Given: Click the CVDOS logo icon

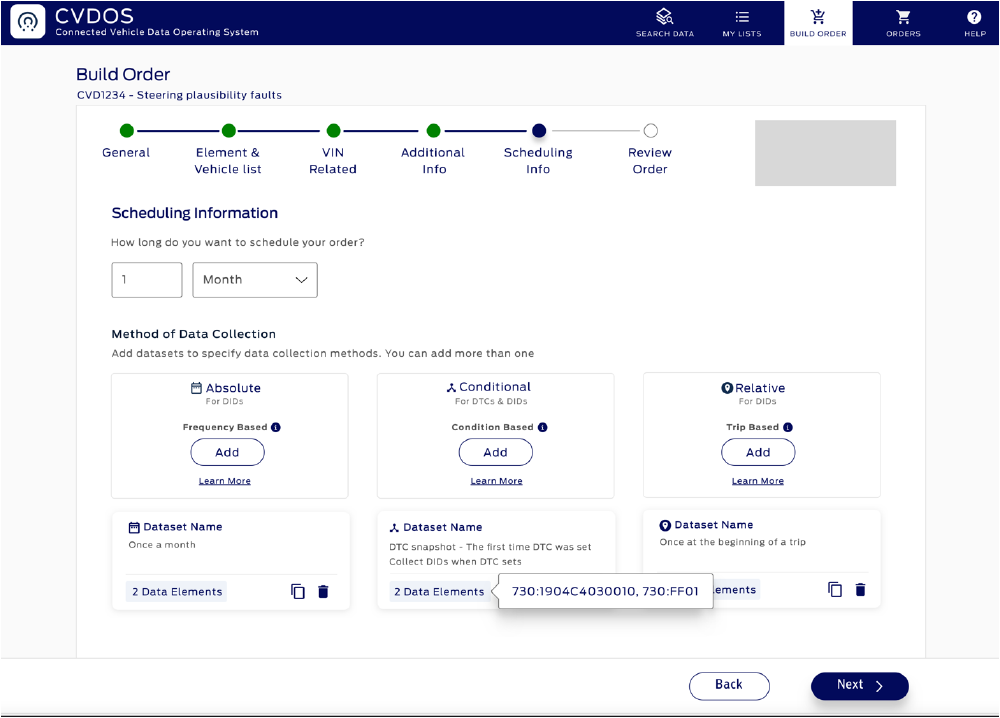Looking at the screenshot, I should [x=28, y=22].
